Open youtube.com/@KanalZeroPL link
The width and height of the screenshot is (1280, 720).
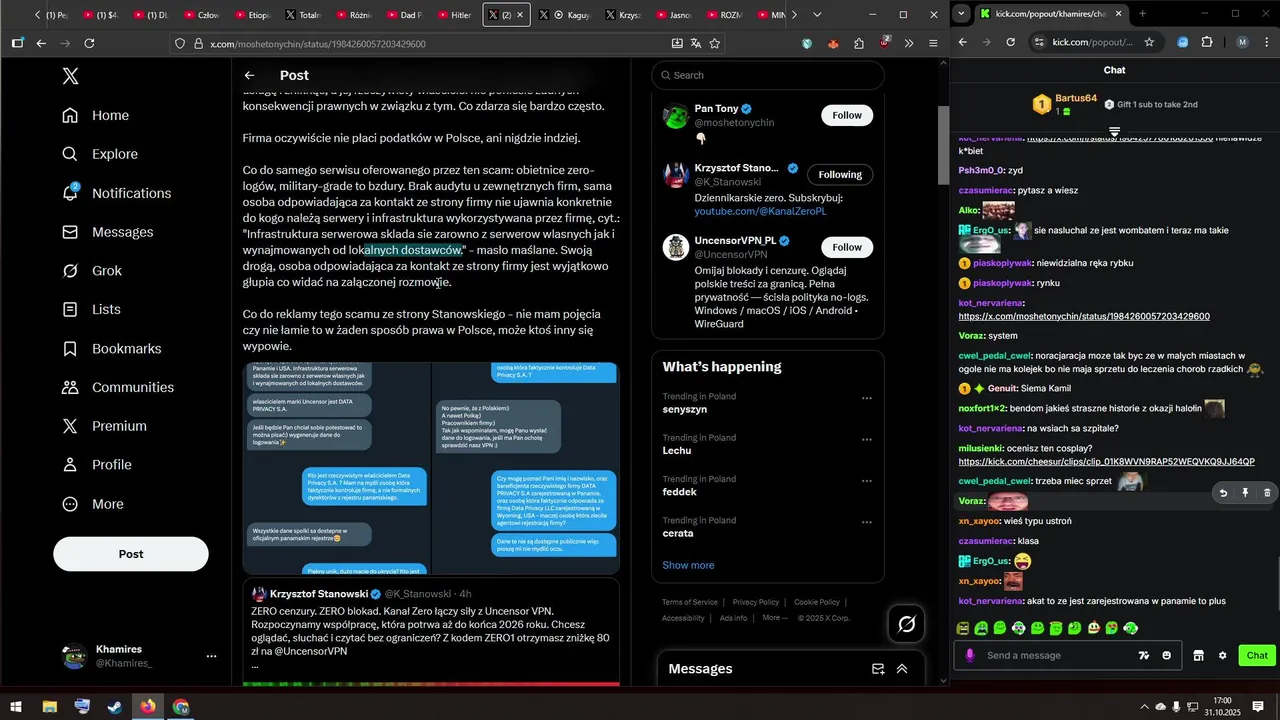(x=761, y=211)
